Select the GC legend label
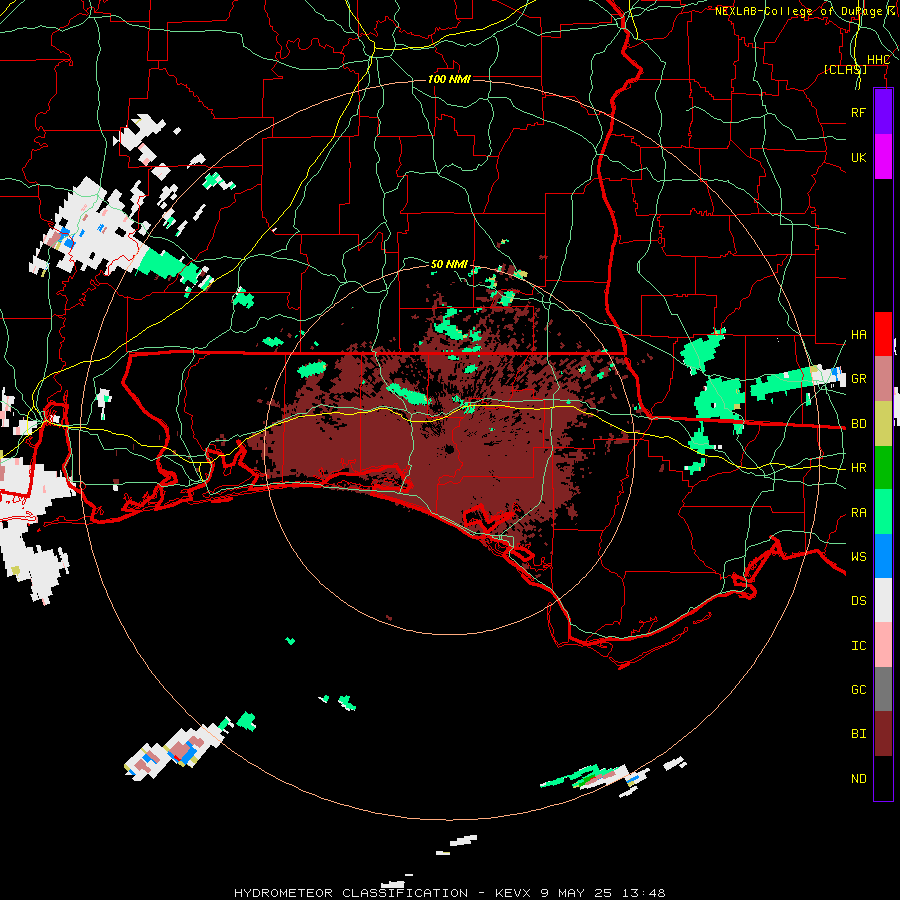 click(x=858, y=690)
